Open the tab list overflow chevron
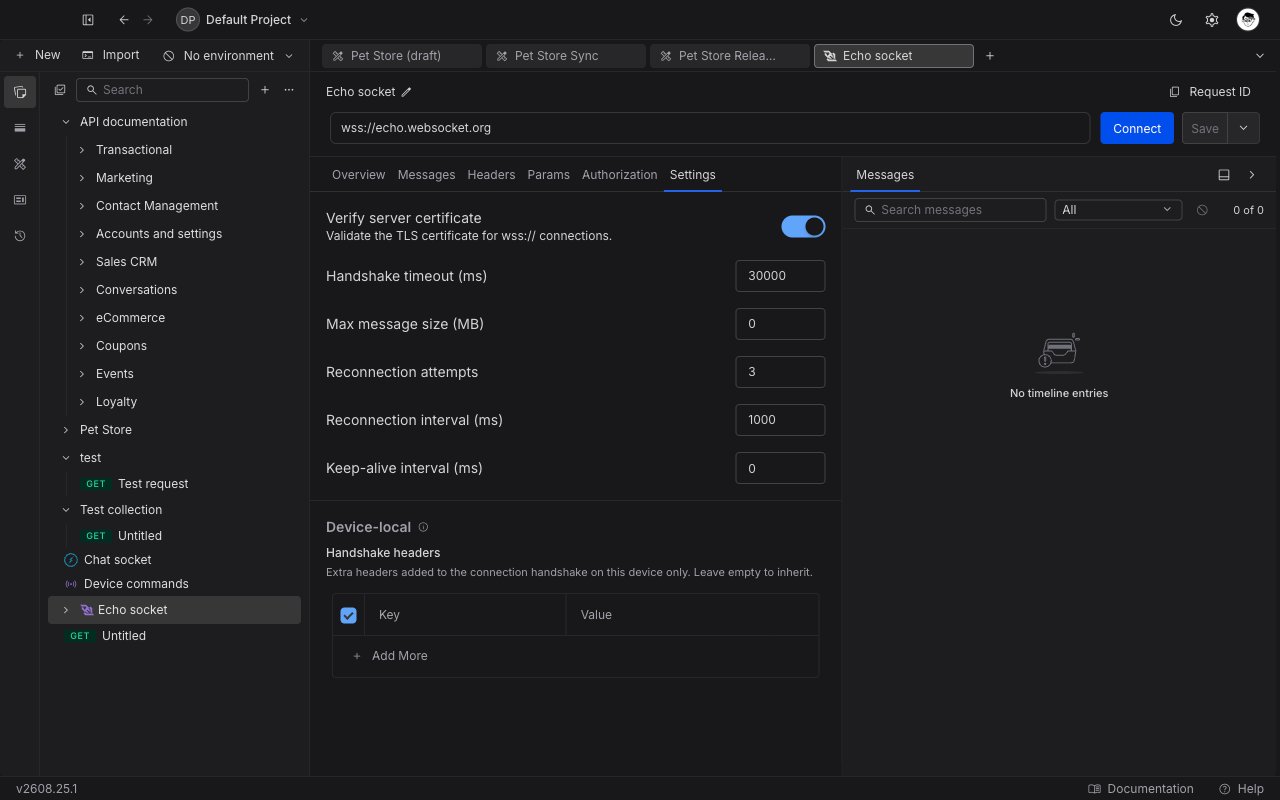The height and width of the screenshot is (800, 1280). pyautogui.click(x=1259, y=56)
